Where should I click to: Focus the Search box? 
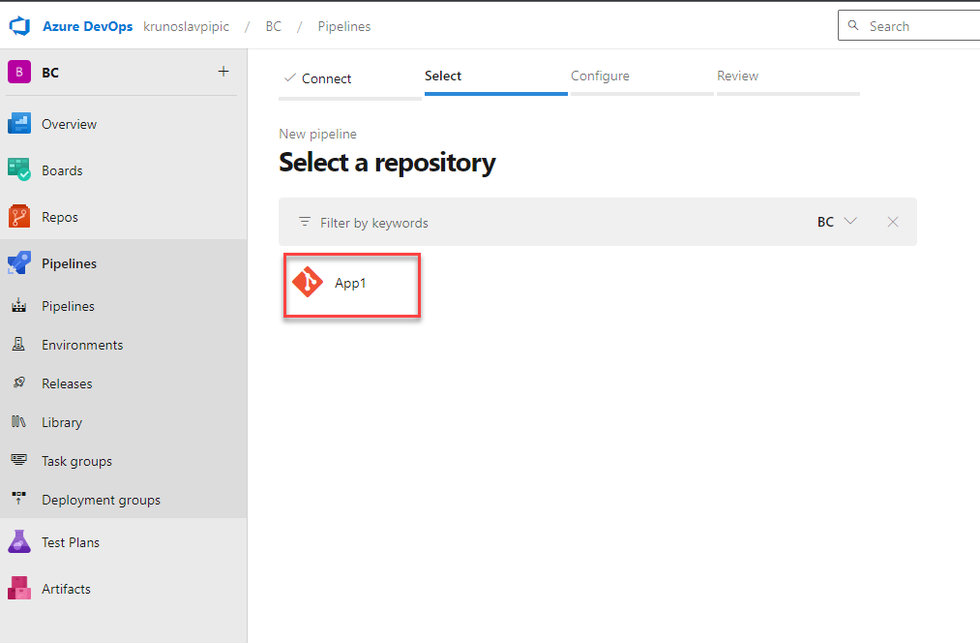pyautogui.click(x=909, y=26)
